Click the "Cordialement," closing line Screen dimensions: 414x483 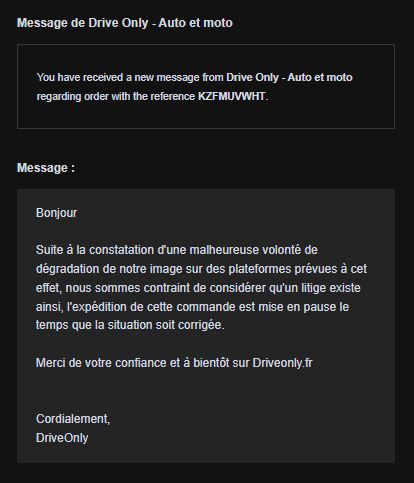click(x=73, y=419)
